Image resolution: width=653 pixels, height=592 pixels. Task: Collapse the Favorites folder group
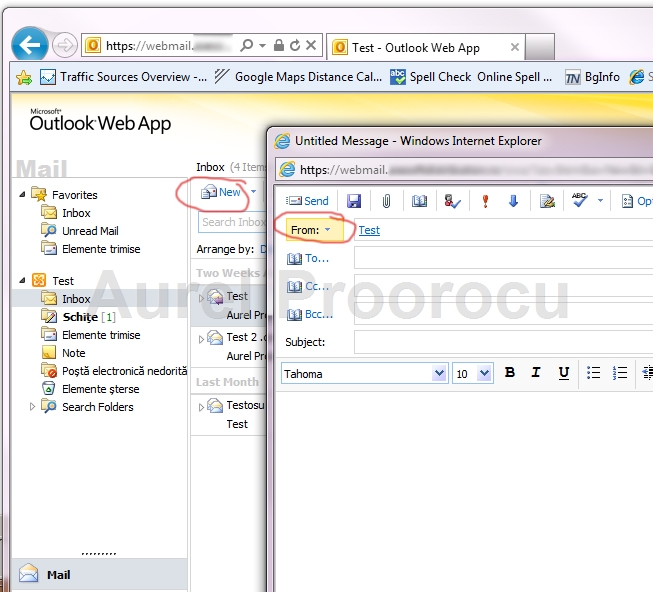pyautogui.click(x=22, y=194)
